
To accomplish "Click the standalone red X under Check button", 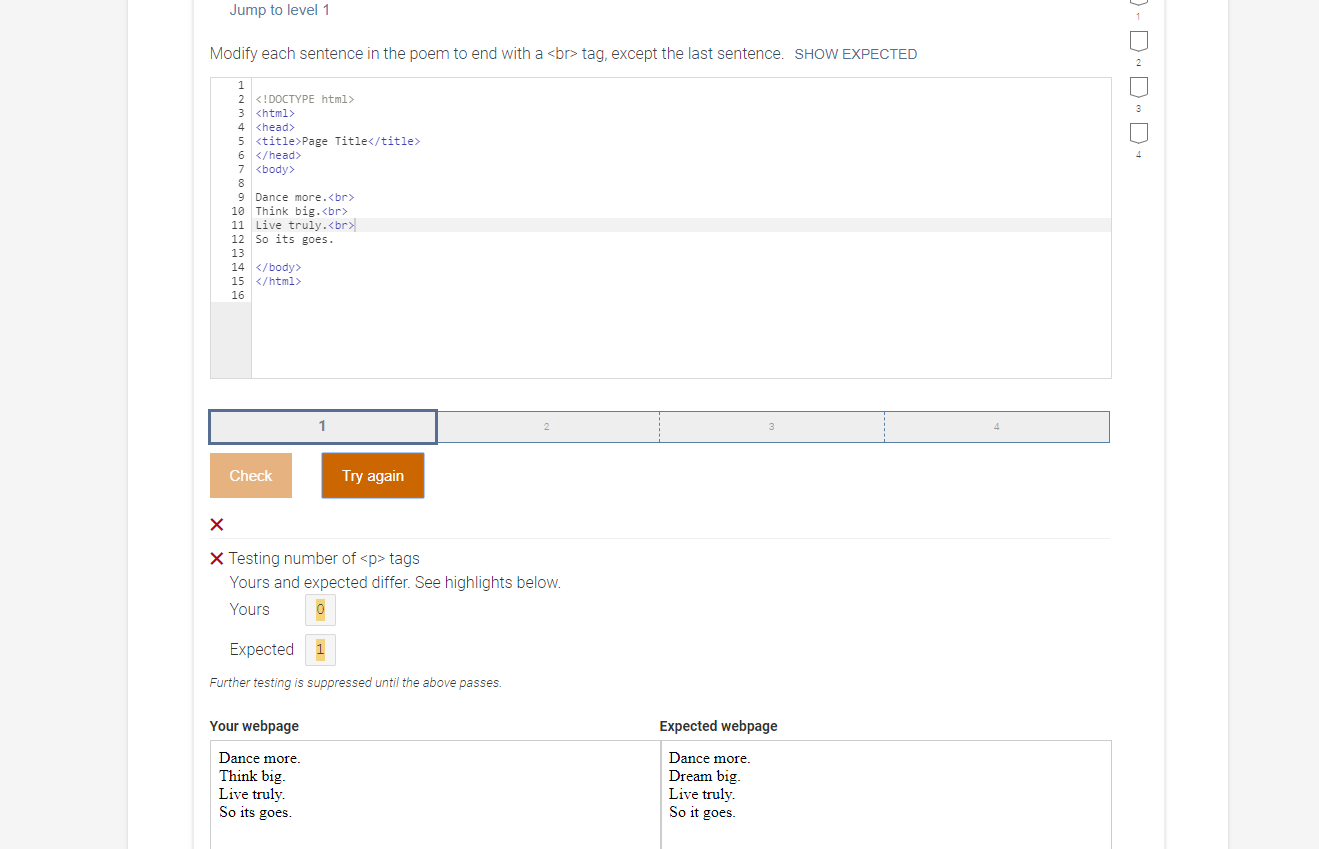I will coord(217,525).
